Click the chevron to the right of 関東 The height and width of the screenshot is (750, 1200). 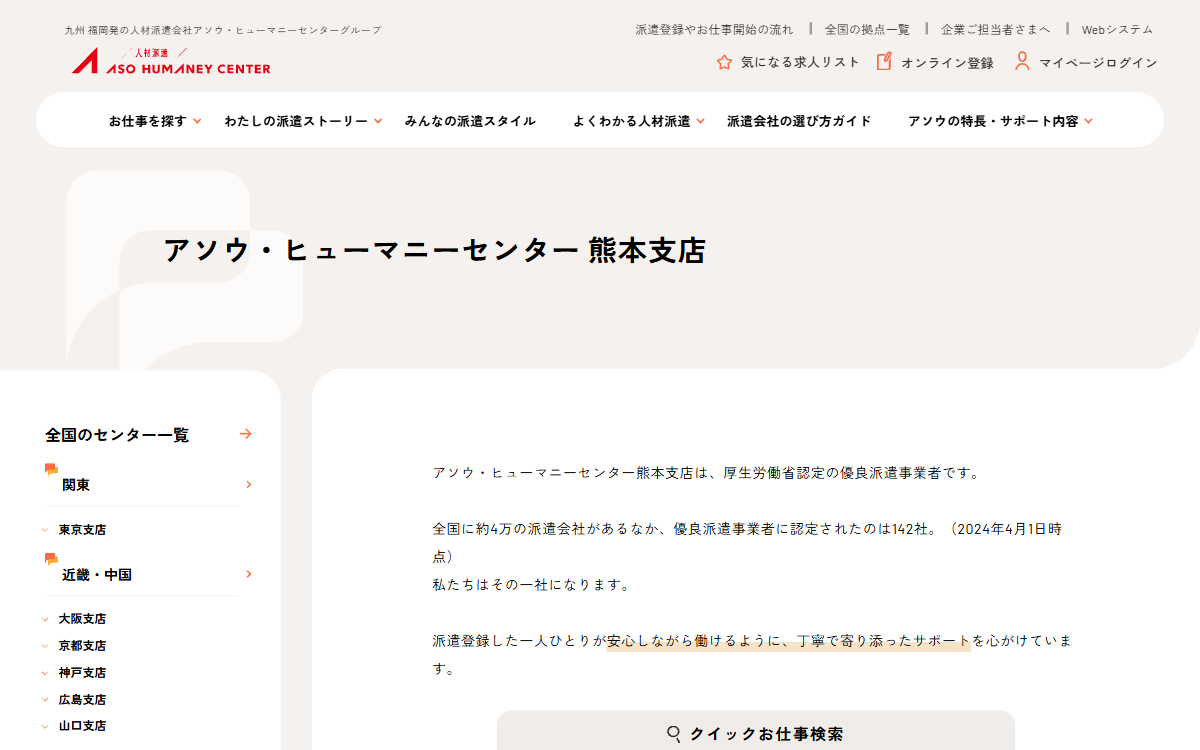click(x=248, y=485)
